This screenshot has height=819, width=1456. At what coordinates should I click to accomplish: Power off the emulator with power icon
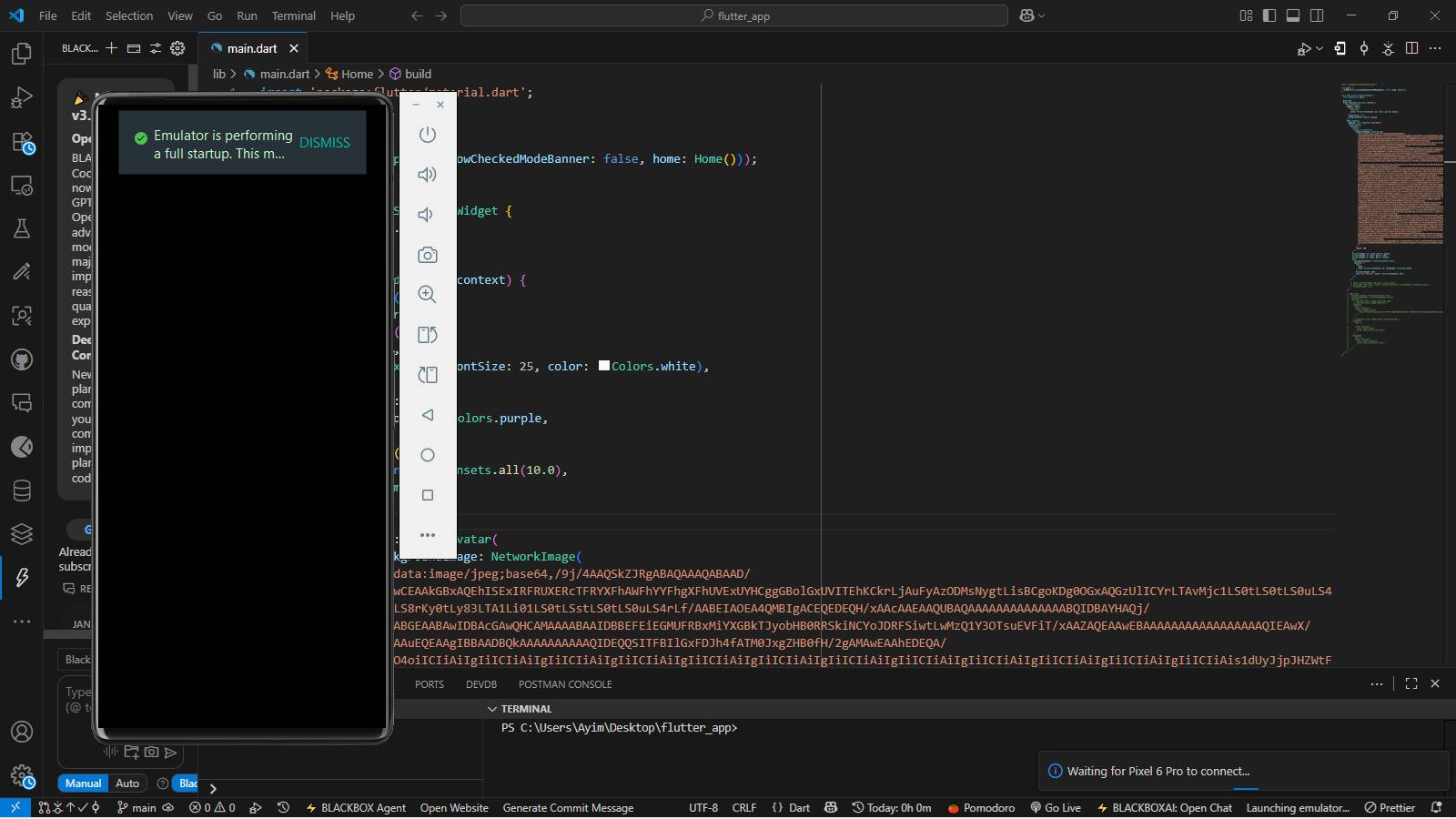tap(427, 135)
